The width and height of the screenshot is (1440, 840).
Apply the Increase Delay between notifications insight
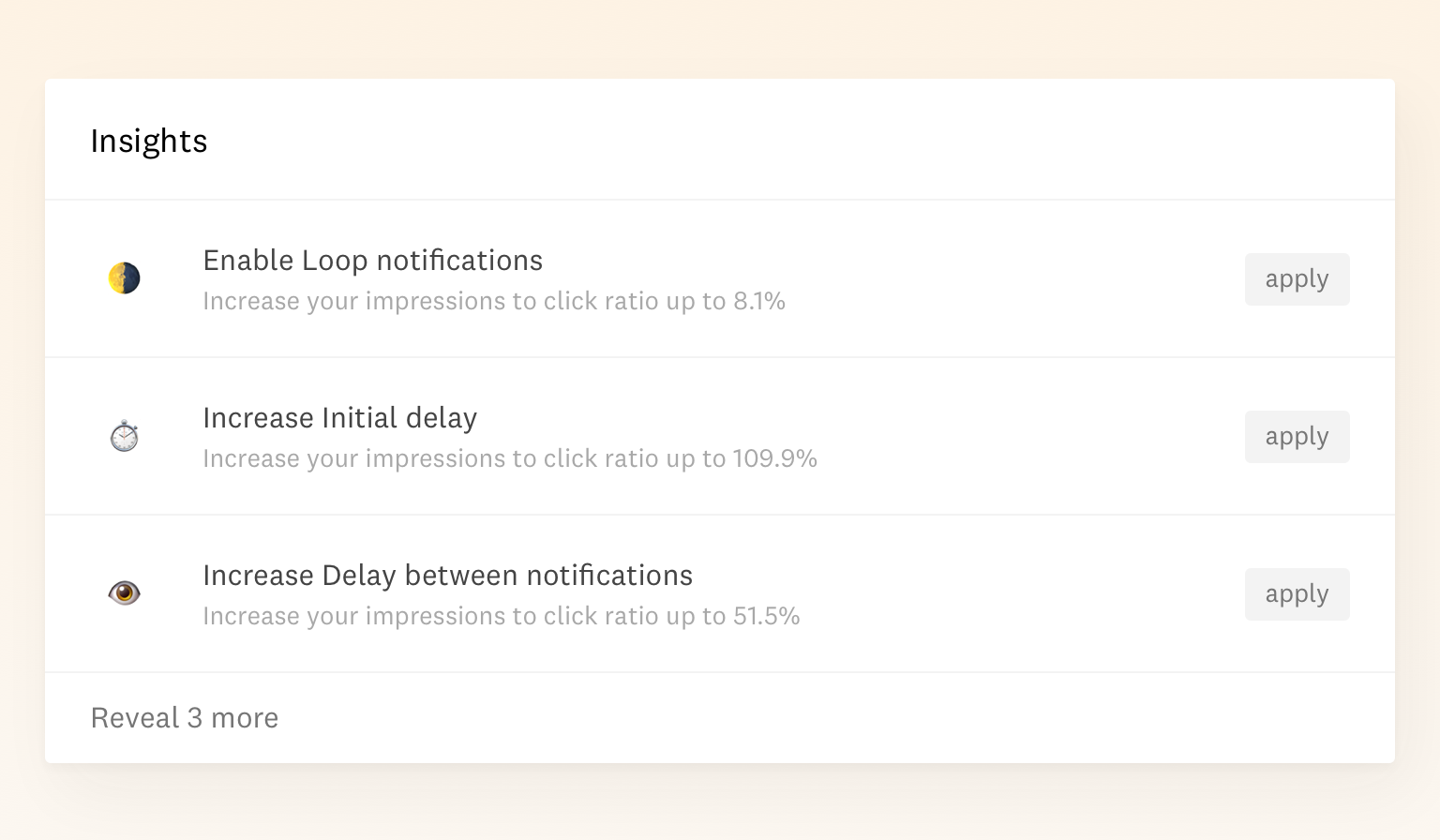[x=1297, y=594]
